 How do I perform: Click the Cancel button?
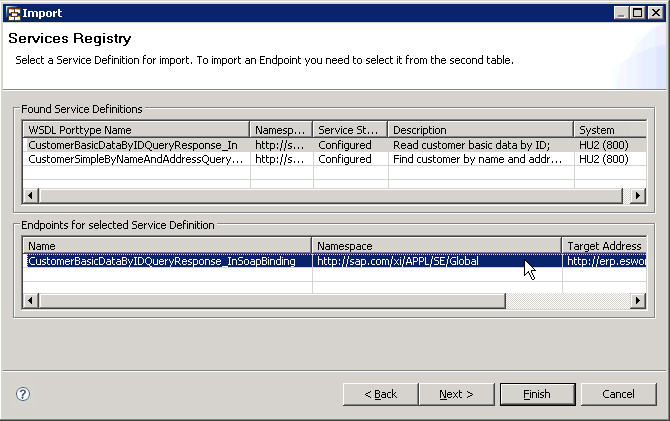pos(618,394)
